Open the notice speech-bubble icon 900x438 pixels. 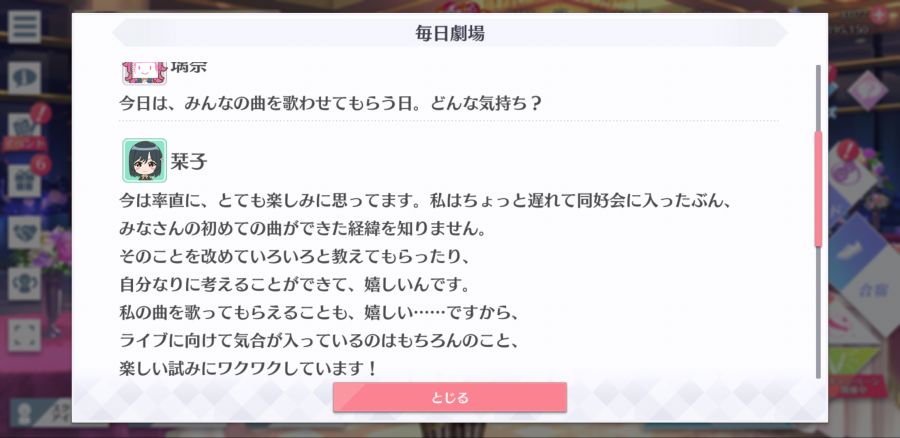(x=24, y=78)
